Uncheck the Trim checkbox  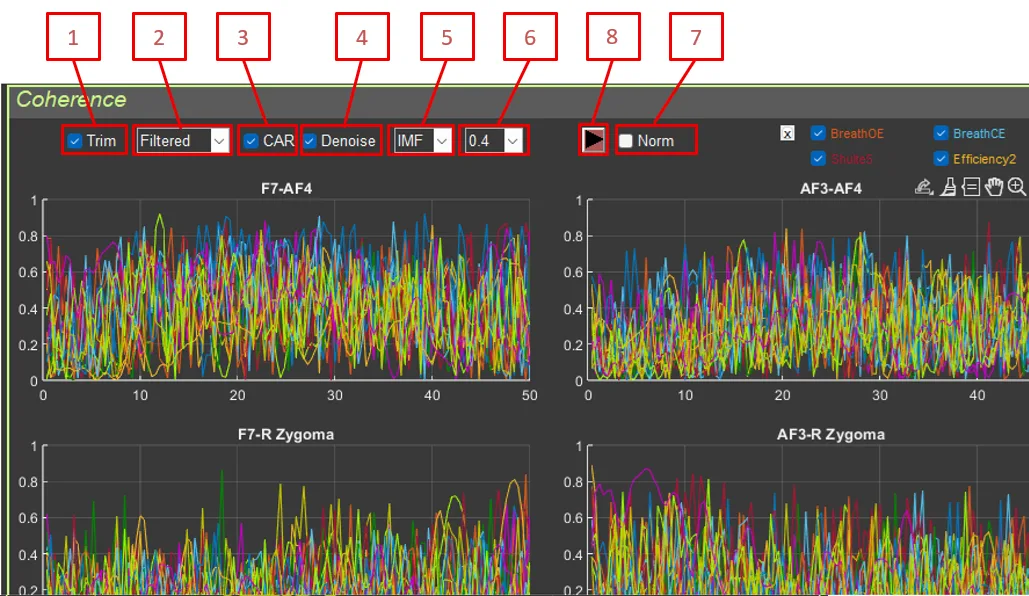75,141
